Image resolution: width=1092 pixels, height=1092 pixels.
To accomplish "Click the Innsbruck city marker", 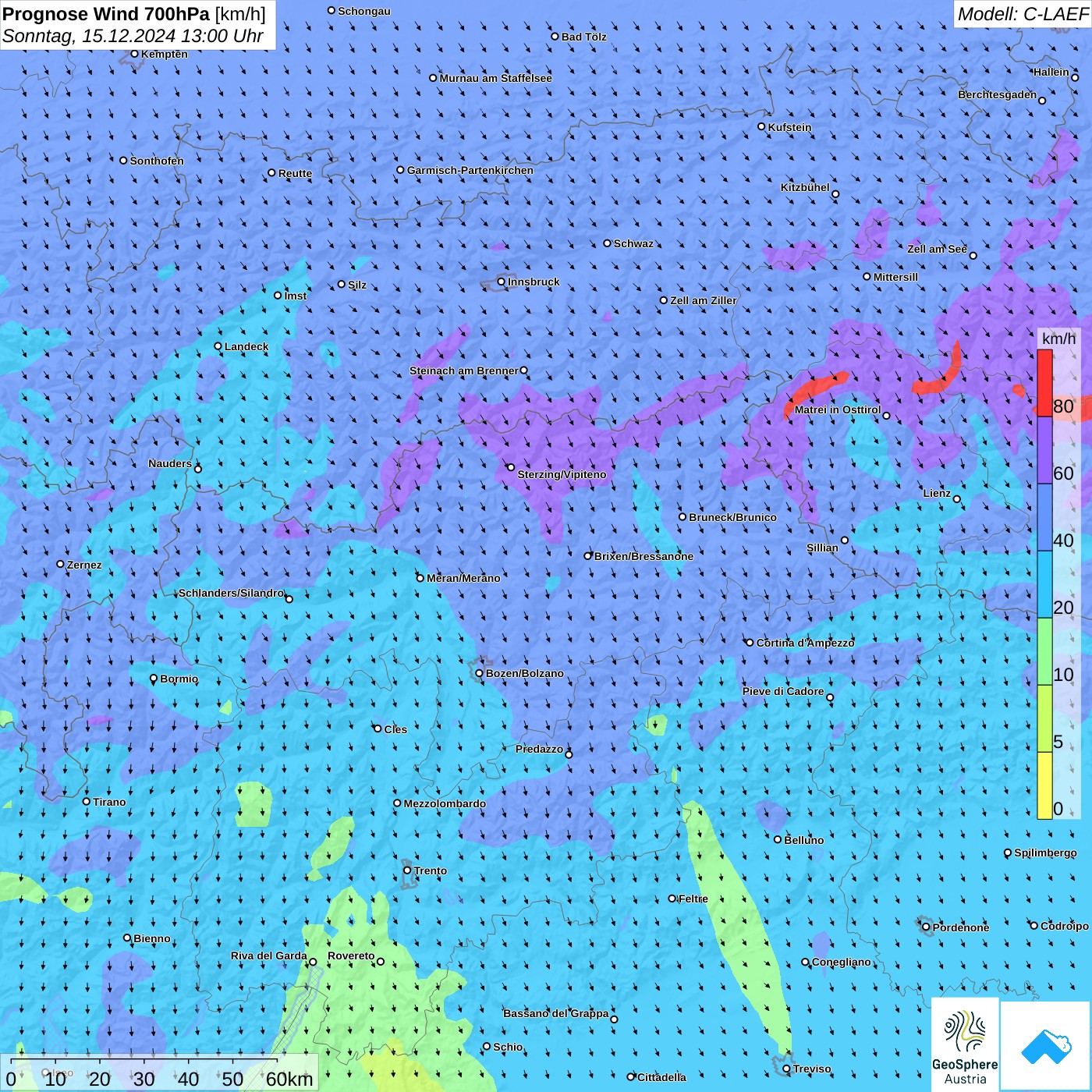I will (502, 282).
